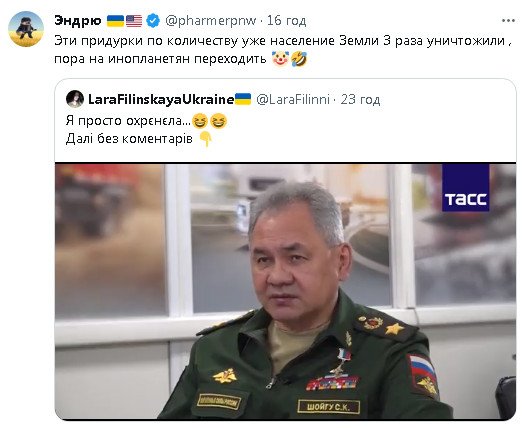Click the Ukraine flag next to Эндрю
Screen dimensions: 522x428
(x=115, y=21)
